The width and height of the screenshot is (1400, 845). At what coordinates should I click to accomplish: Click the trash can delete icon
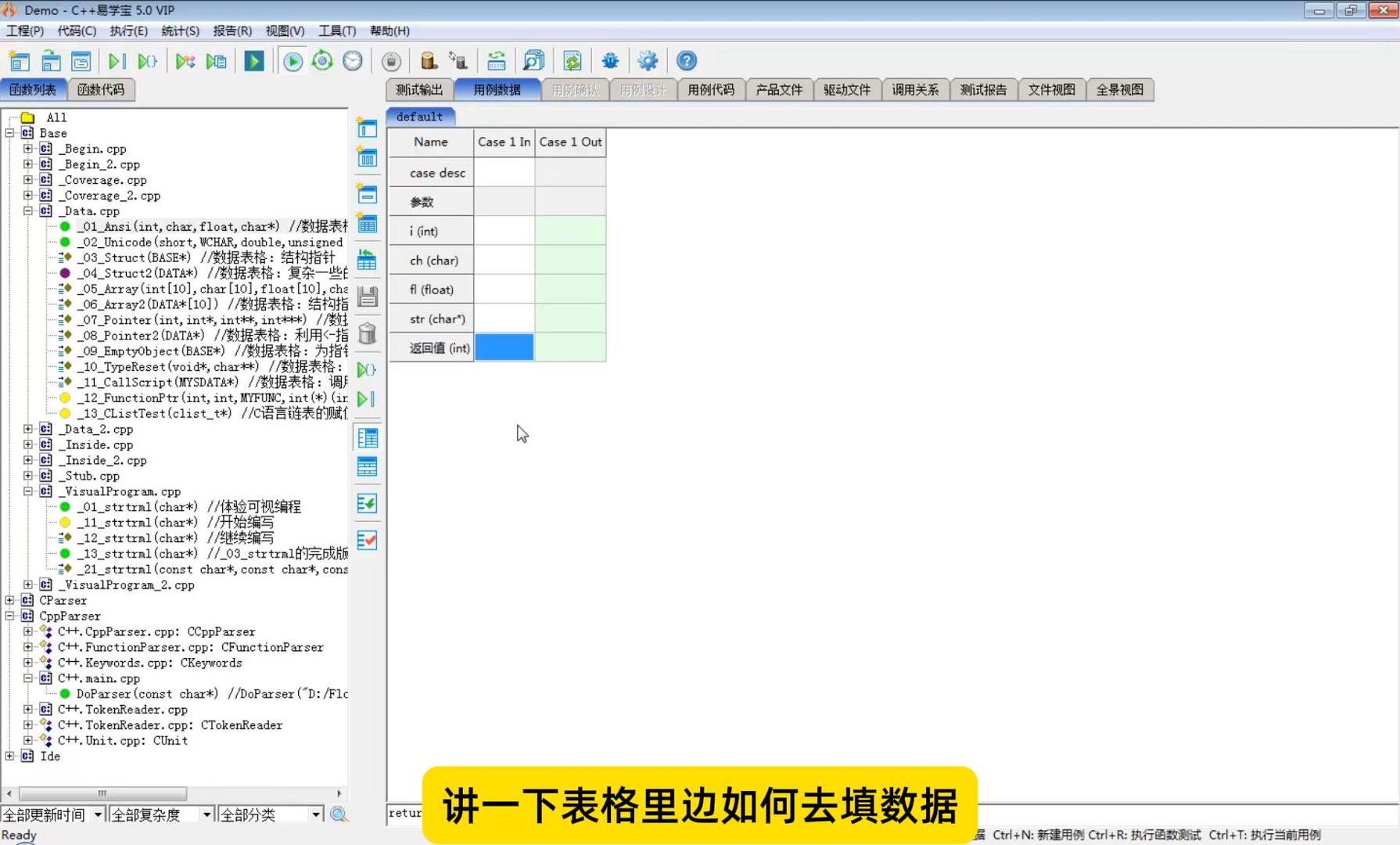pos(367,333)
